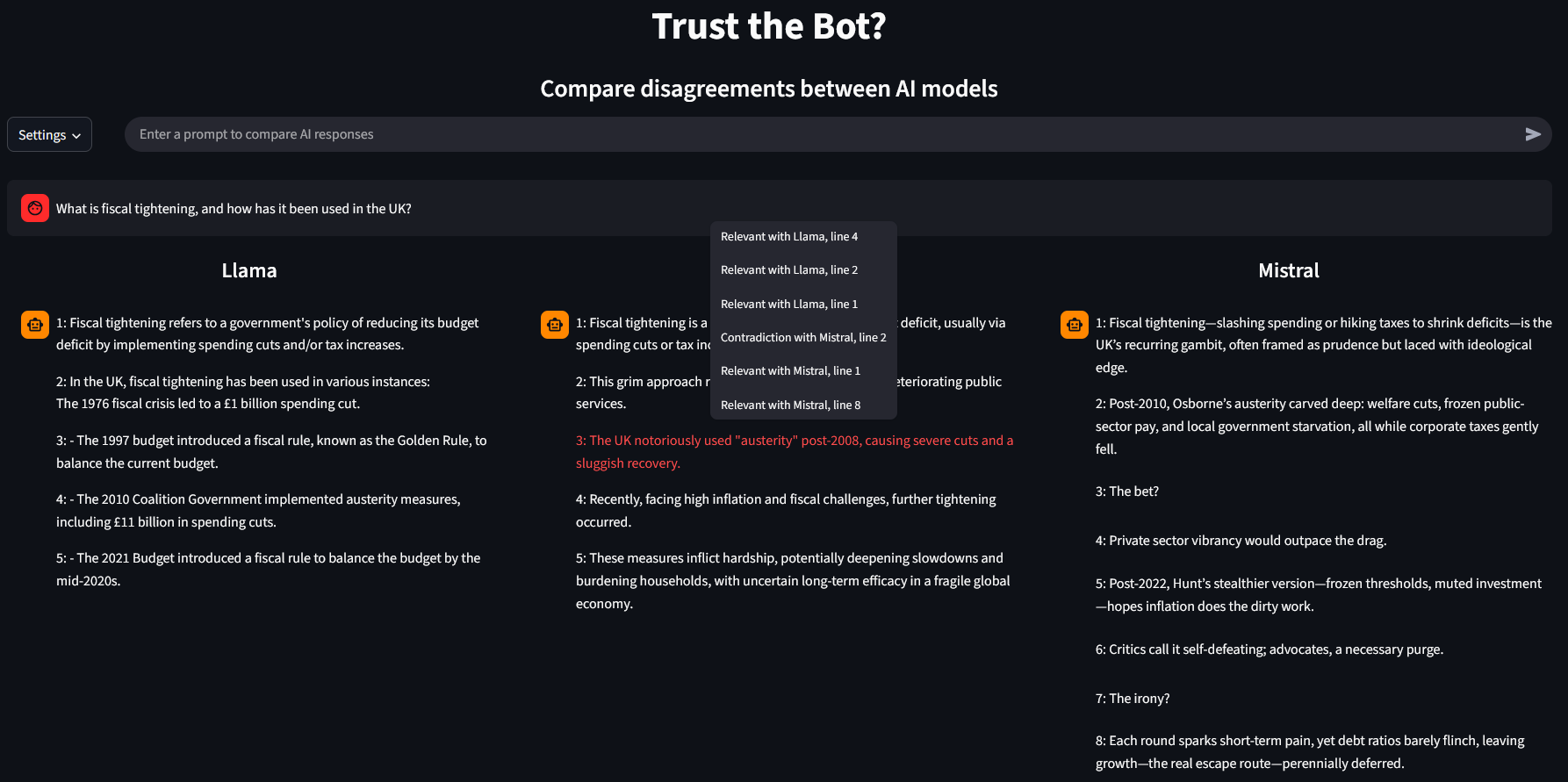The width and height of the screenshot is (1568, 782).
Task: Click Llama line 4 on 2010 Coalition Government
Action: (x=258, y=511)
